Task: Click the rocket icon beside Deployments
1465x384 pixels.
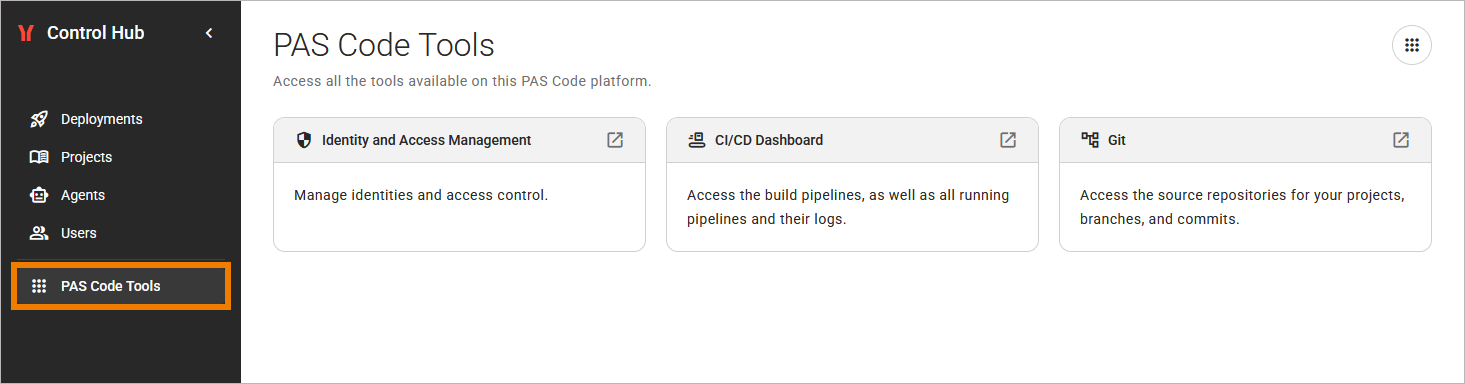Action: [x=39, y=119]
